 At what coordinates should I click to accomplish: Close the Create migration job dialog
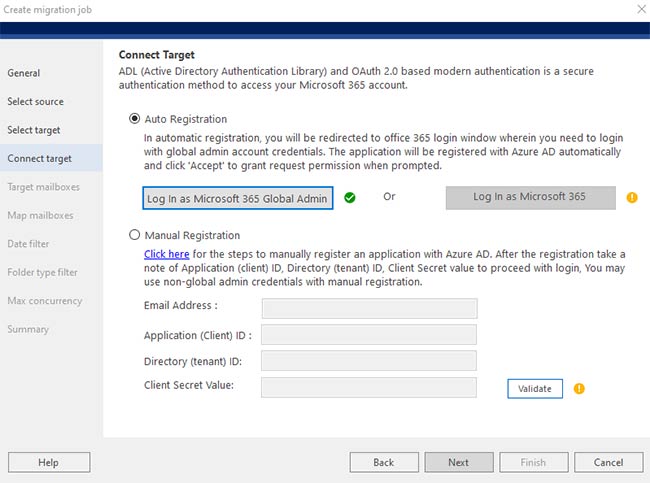641,9
